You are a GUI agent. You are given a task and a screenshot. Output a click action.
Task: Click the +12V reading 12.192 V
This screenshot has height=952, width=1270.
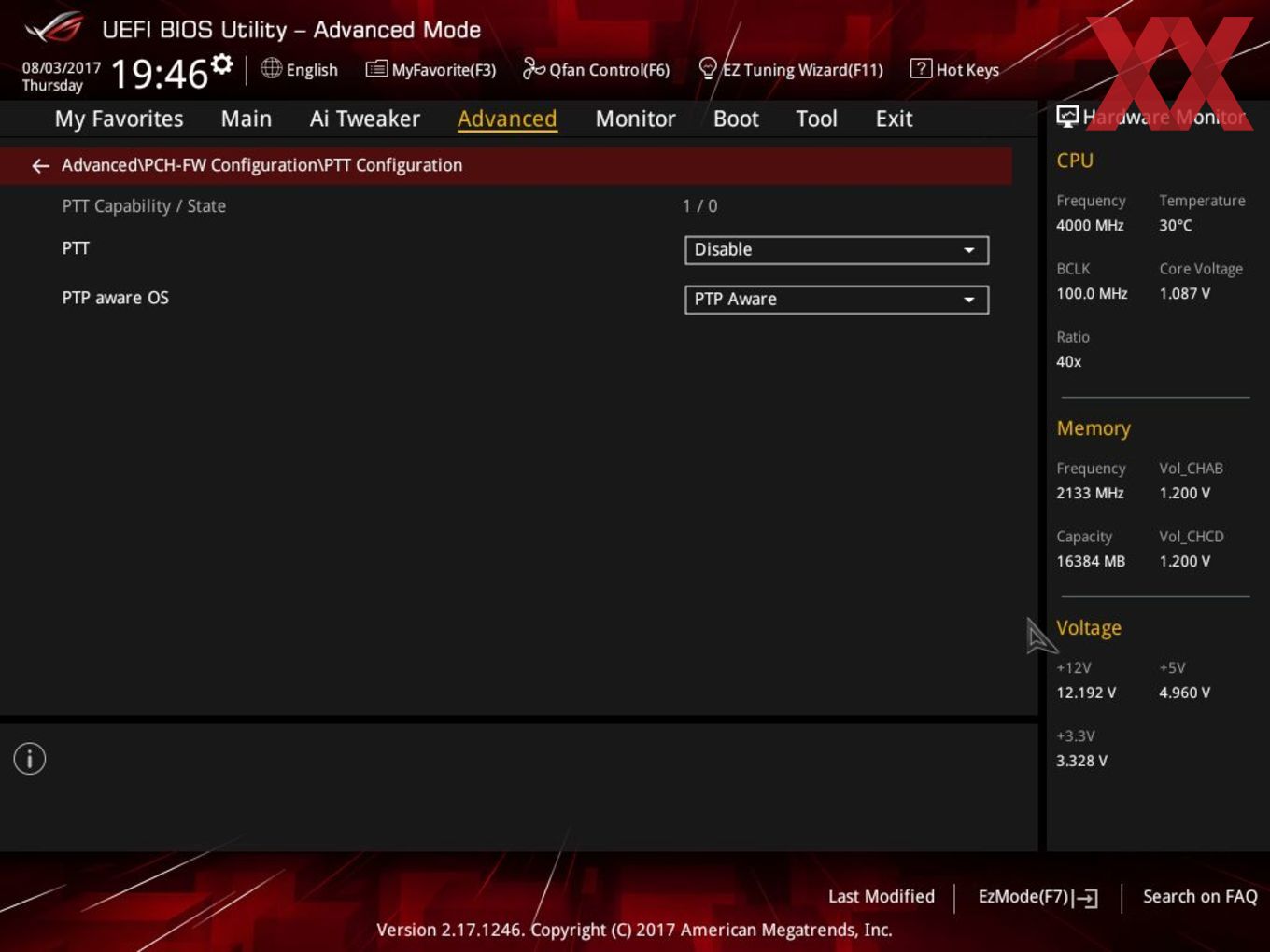(x=1086, y=693)
